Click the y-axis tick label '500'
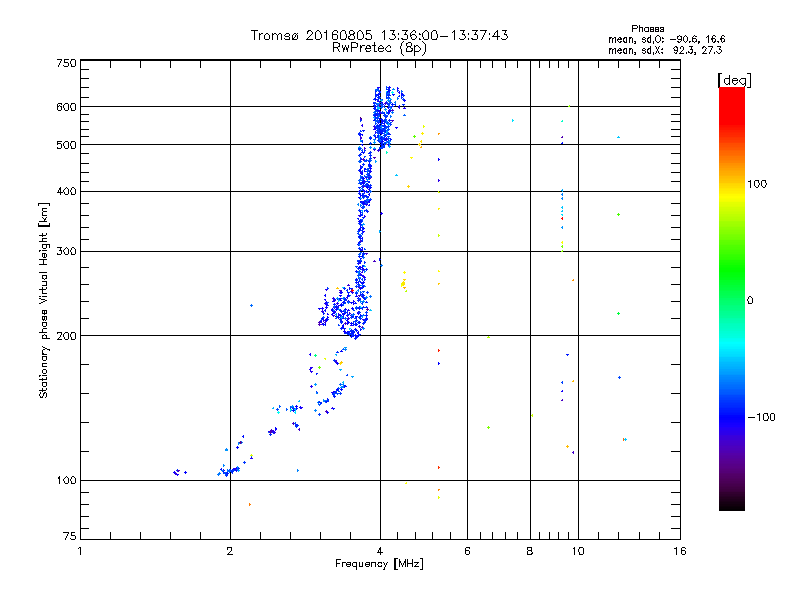800x600 pixels. coord(66,145)
